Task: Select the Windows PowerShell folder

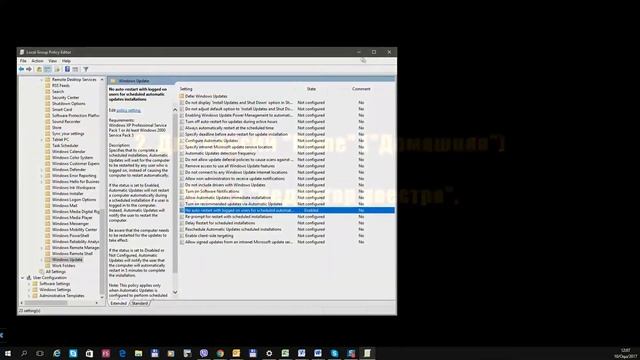Action: pyautogui.click(x=70, y=236)
